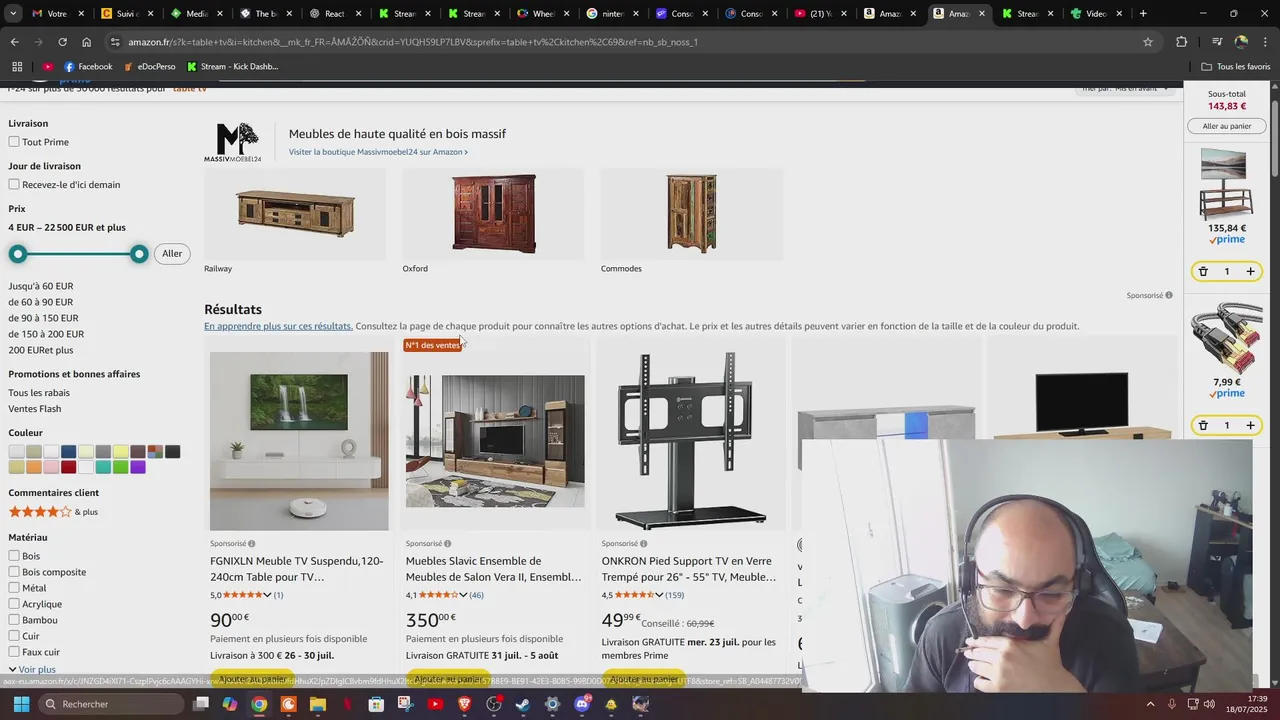
Task: Check the Bois composite material filter
Action: 14,572
